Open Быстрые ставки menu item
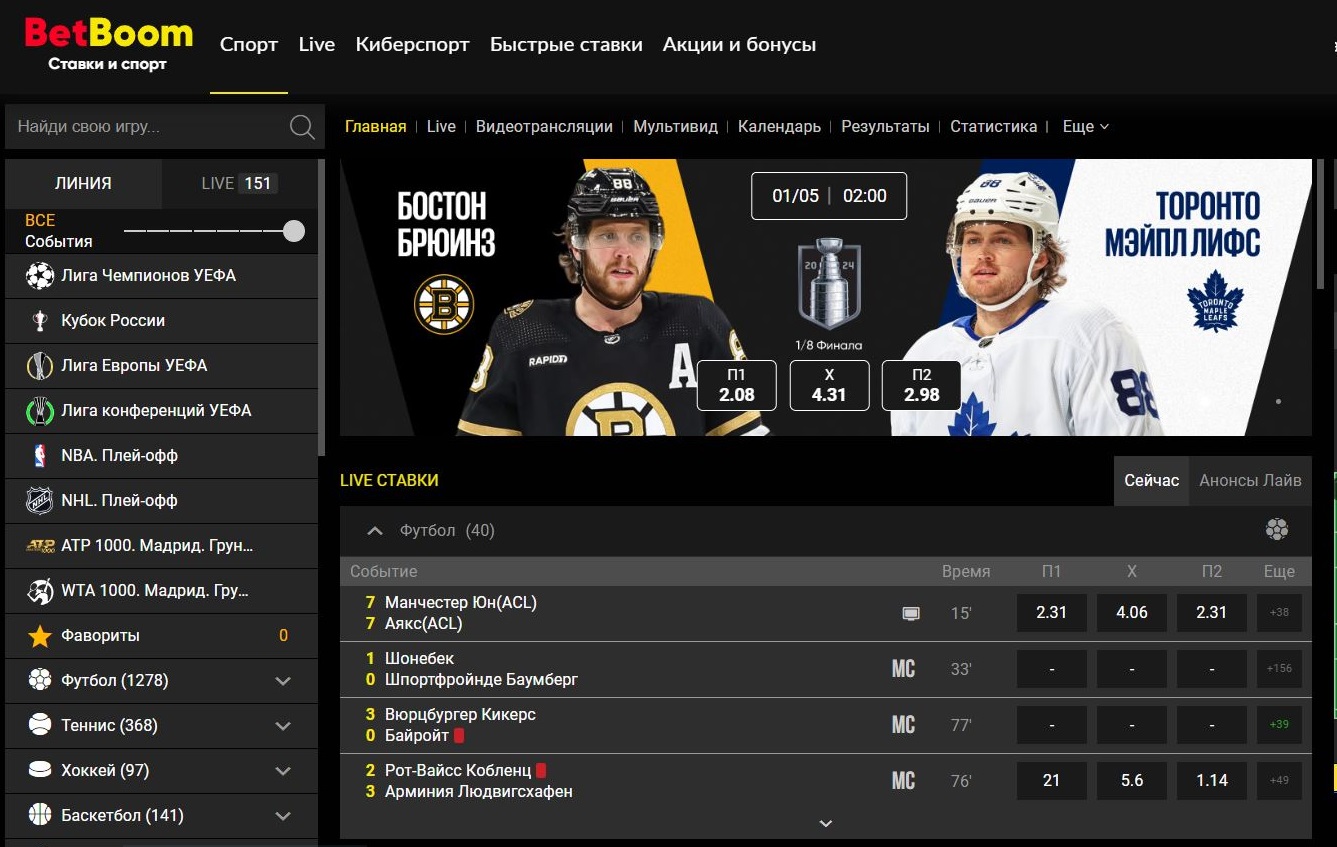 point(566,45)
